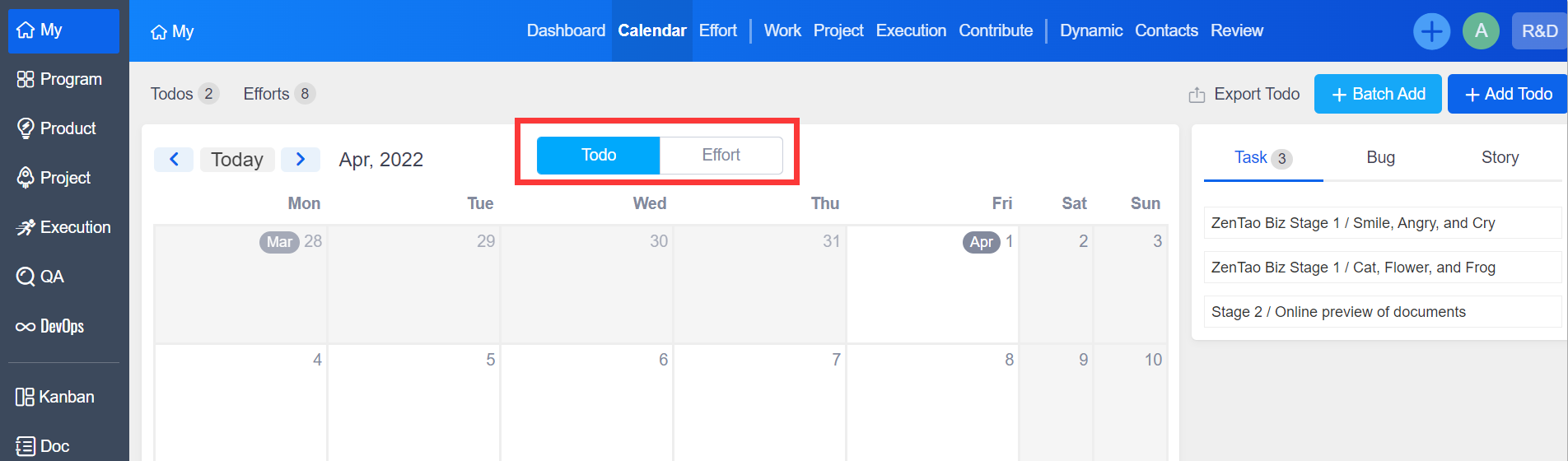Select the Todo view toggle
This screenshot has height=461, width=1568.
(x=599, y=155)
